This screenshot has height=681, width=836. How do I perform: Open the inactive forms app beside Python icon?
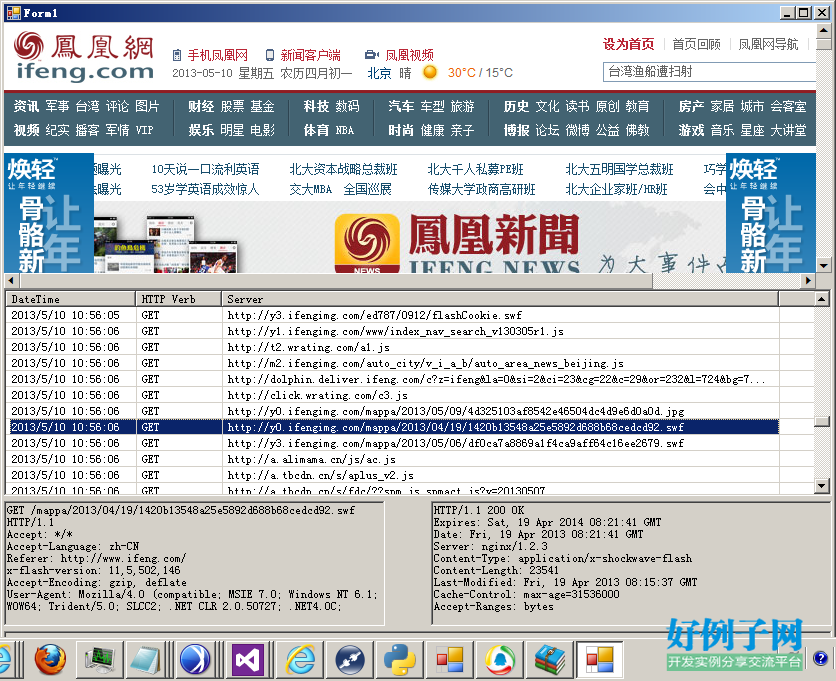450,660
